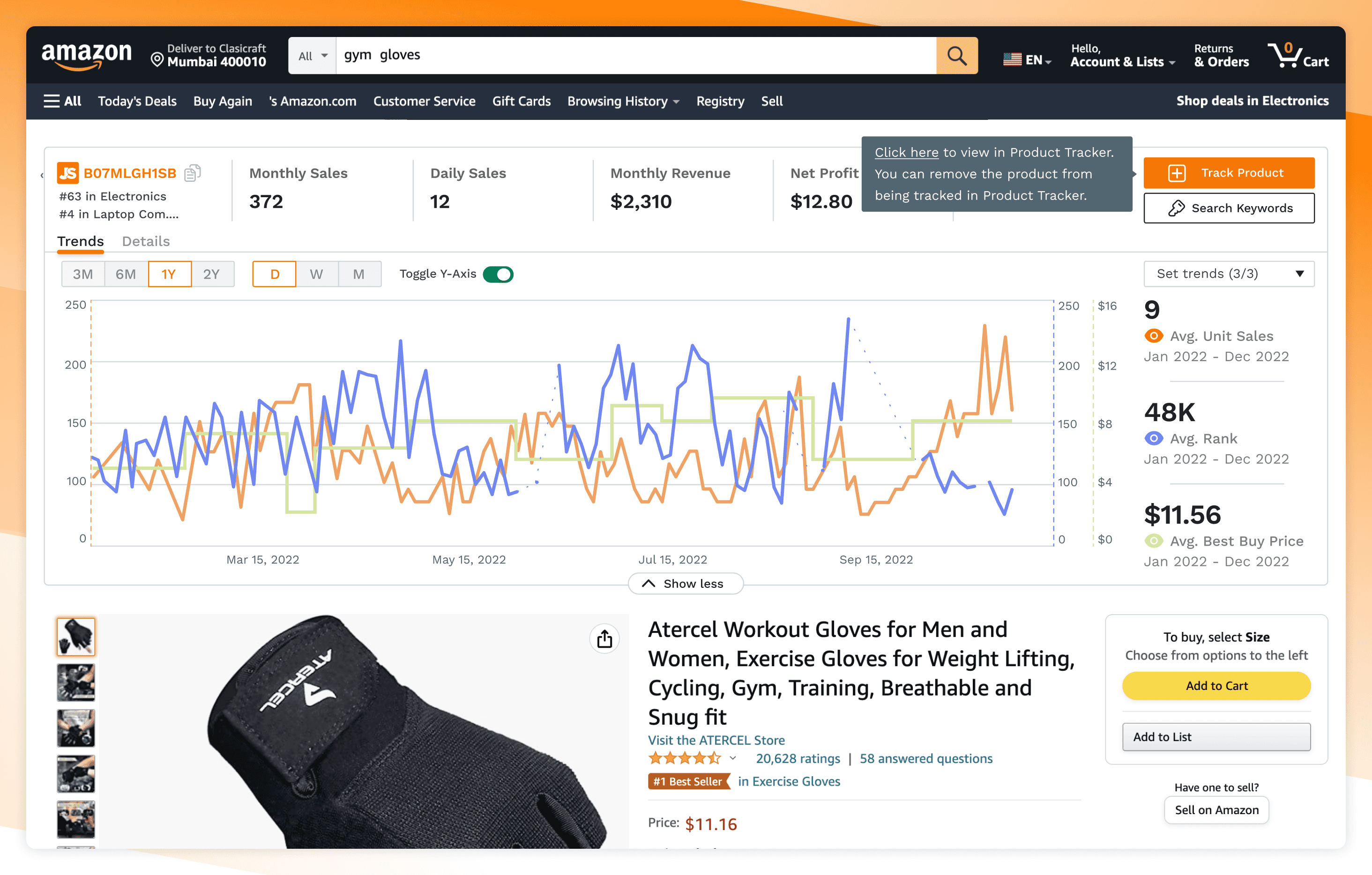Open Returns & Orders
Image resolution: width=1372 pixels, height=875 pixels.
(1222, 56)
